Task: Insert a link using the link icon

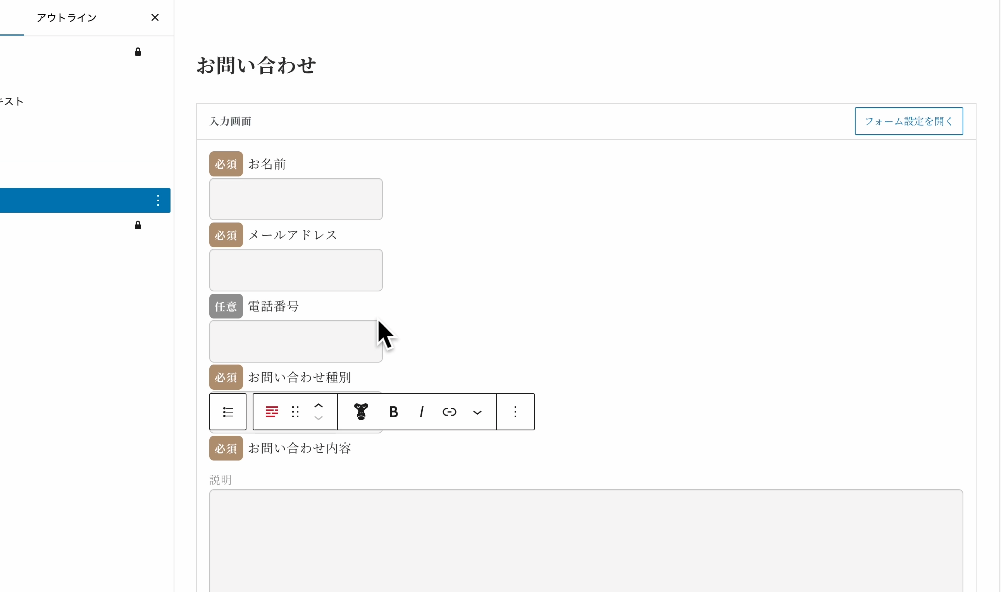Action: [449, 411]
